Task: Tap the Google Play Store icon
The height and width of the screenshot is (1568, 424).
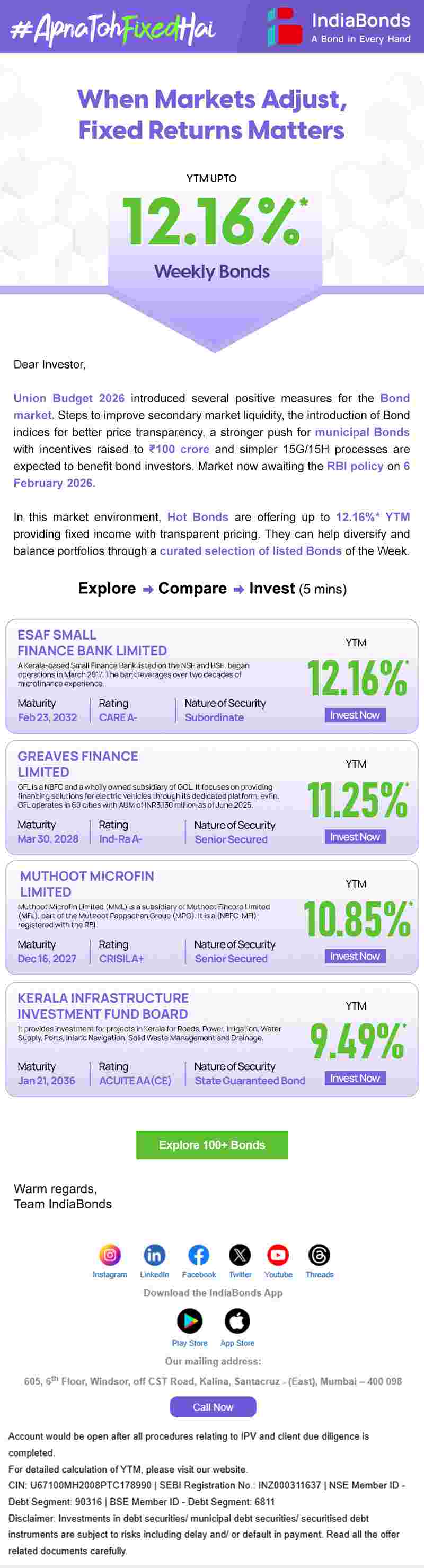Action: click(189, 1321)
